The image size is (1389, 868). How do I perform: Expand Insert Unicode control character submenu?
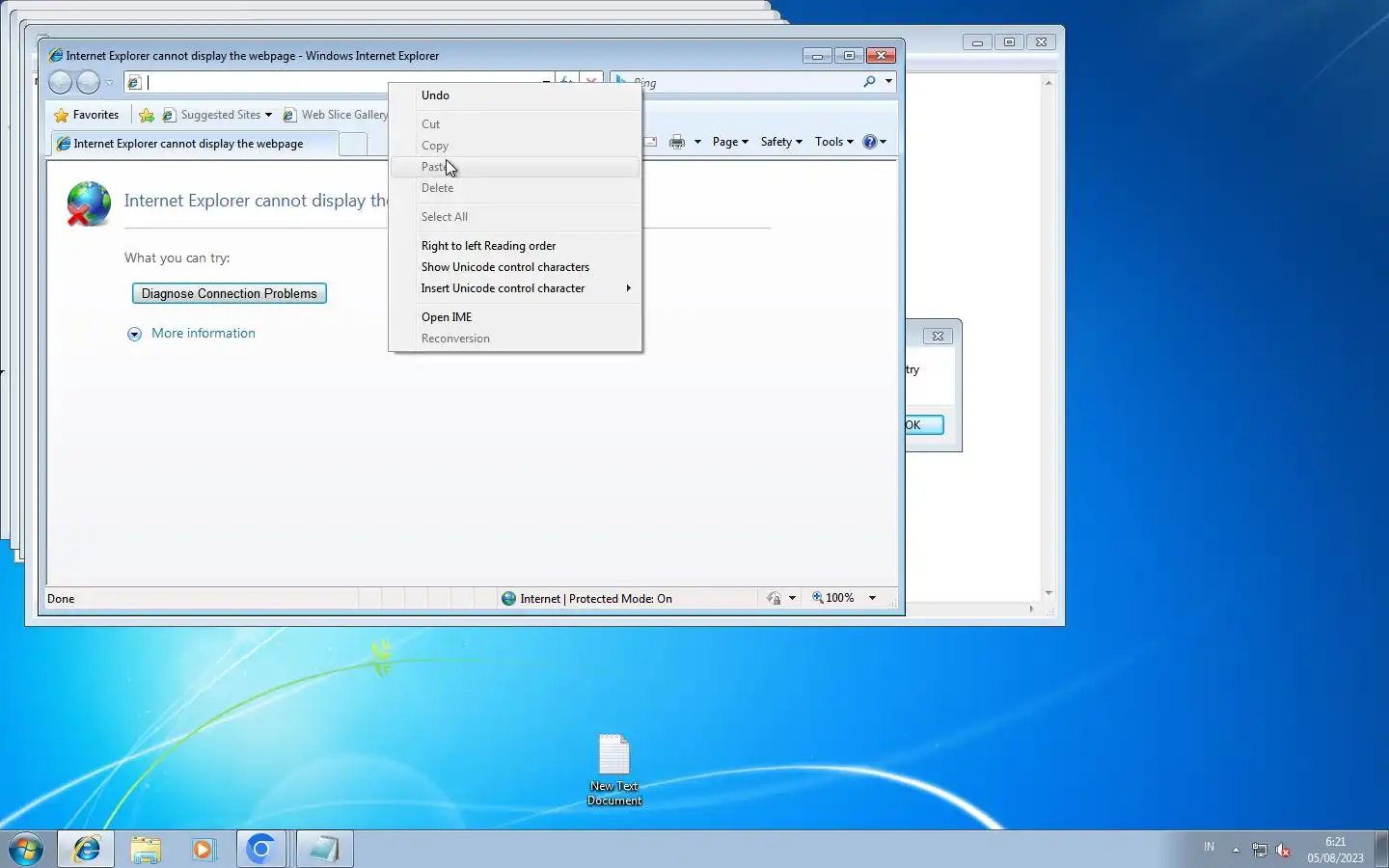point(515,288)
